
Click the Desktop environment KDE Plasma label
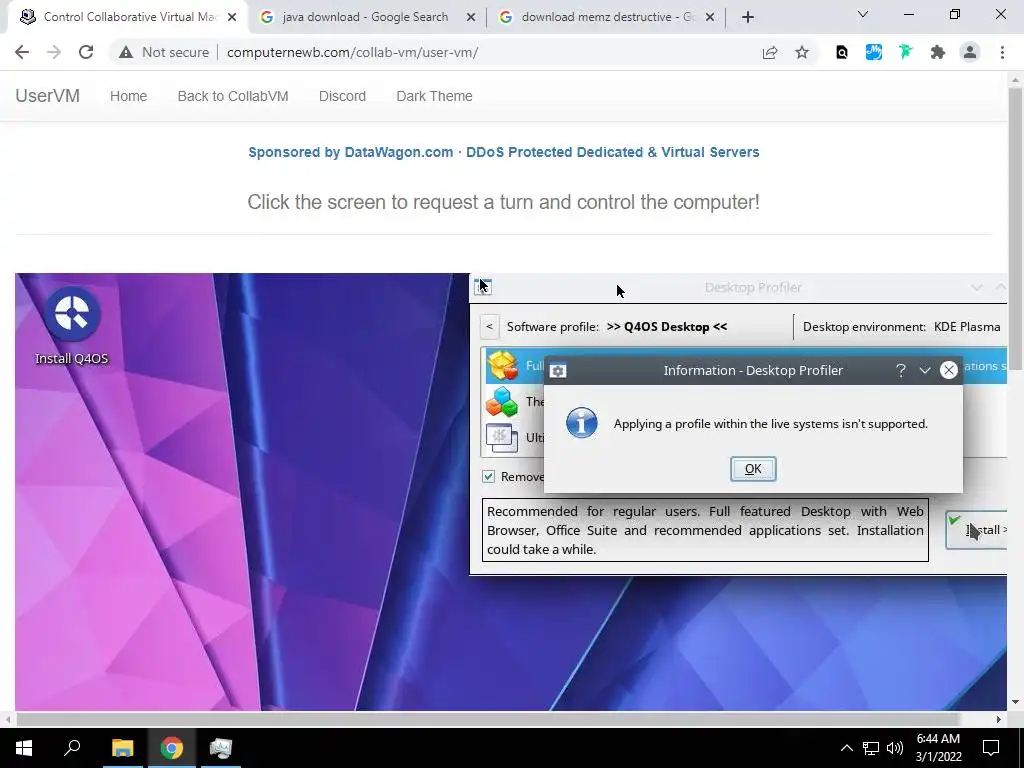901,327
